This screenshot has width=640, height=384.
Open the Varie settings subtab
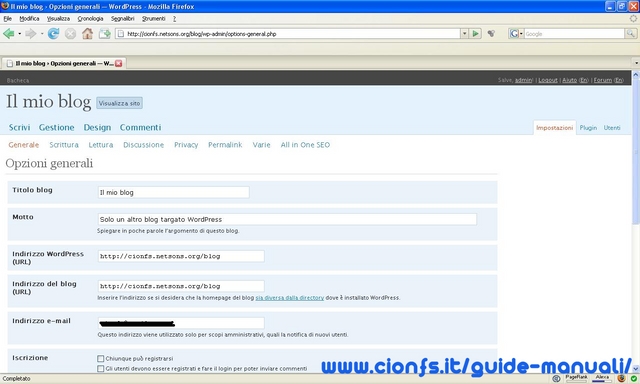tap(261, 145)
